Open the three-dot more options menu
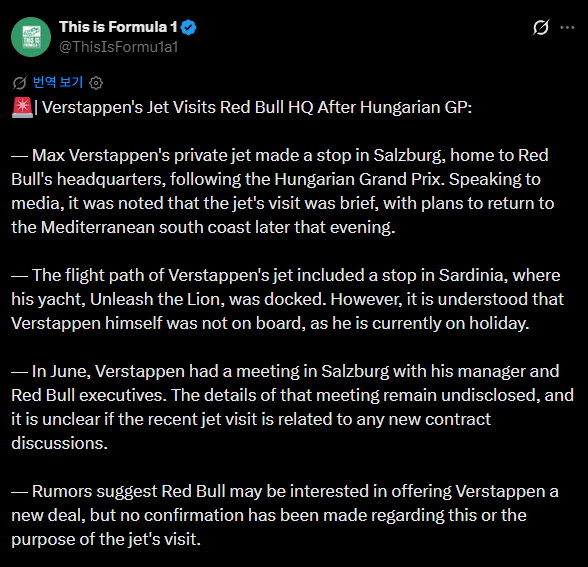This screenshot has height=567, width=588. 567,27
